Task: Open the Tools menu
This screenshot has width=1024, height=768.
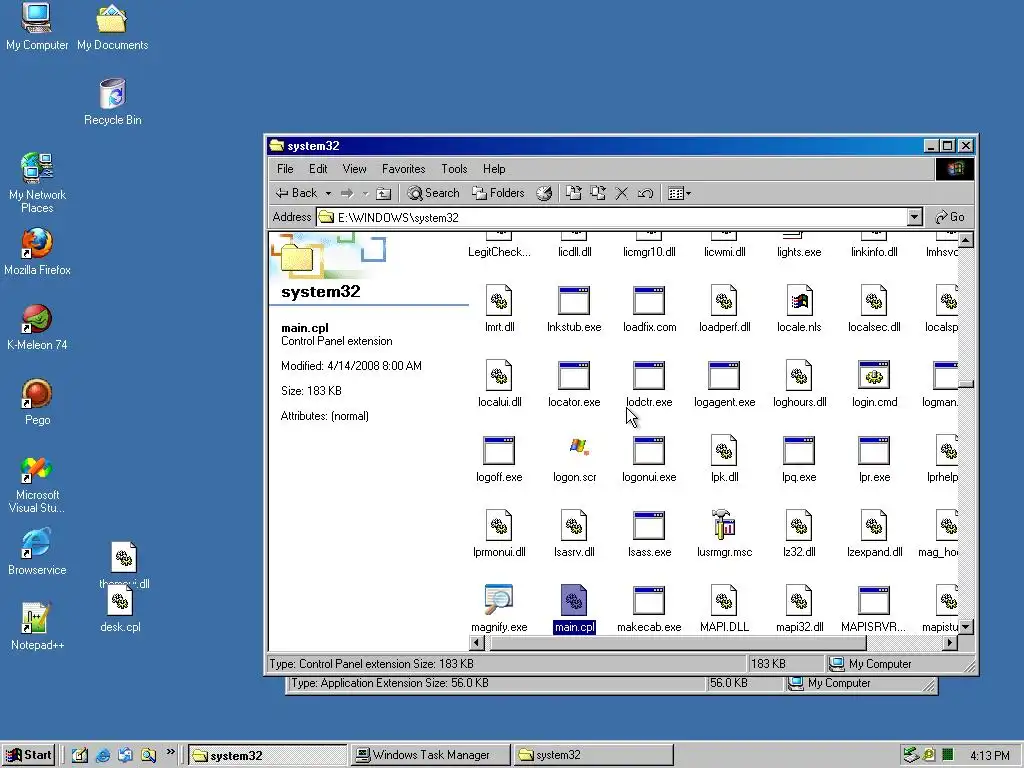Action: tap(454, 169)
